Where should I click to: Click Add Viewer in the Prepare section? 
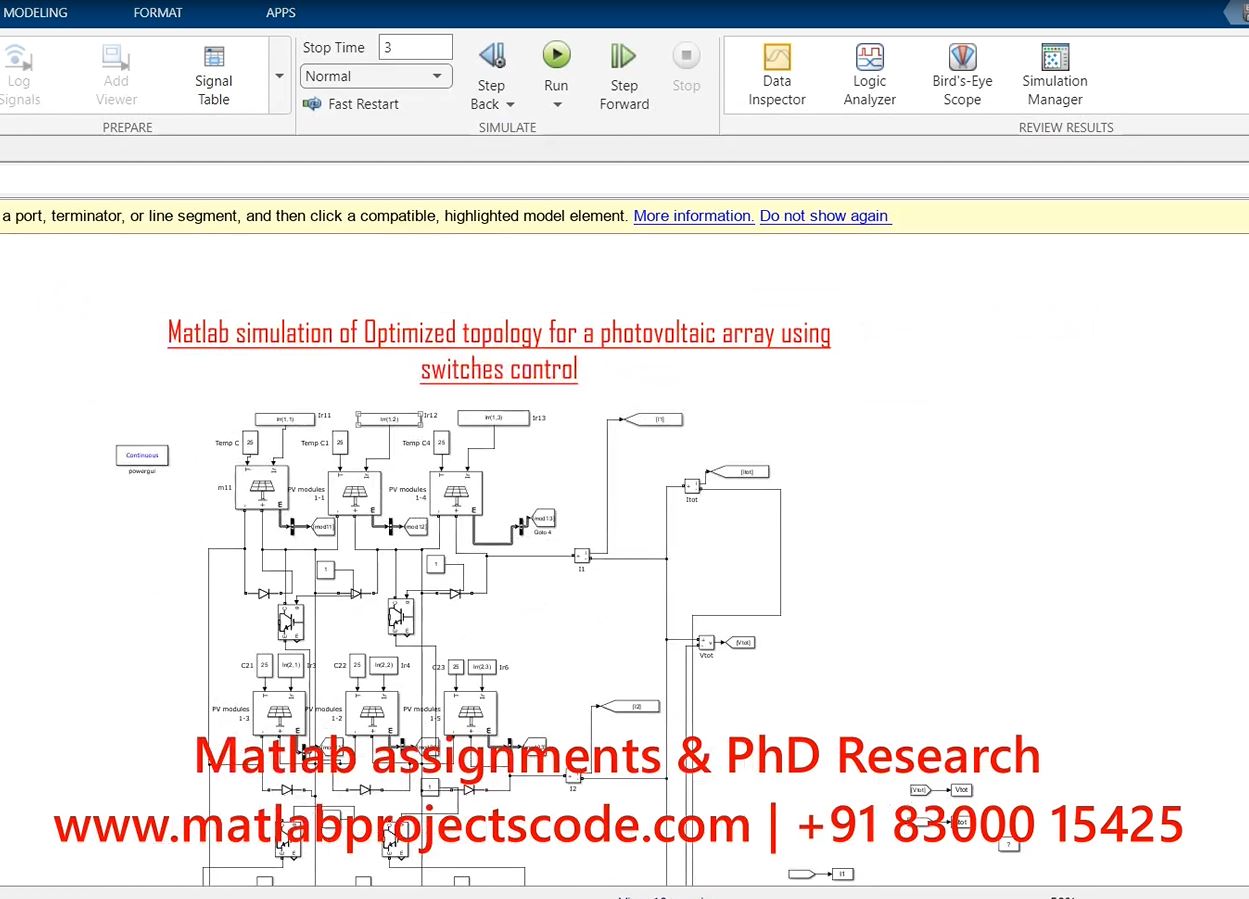116,75
